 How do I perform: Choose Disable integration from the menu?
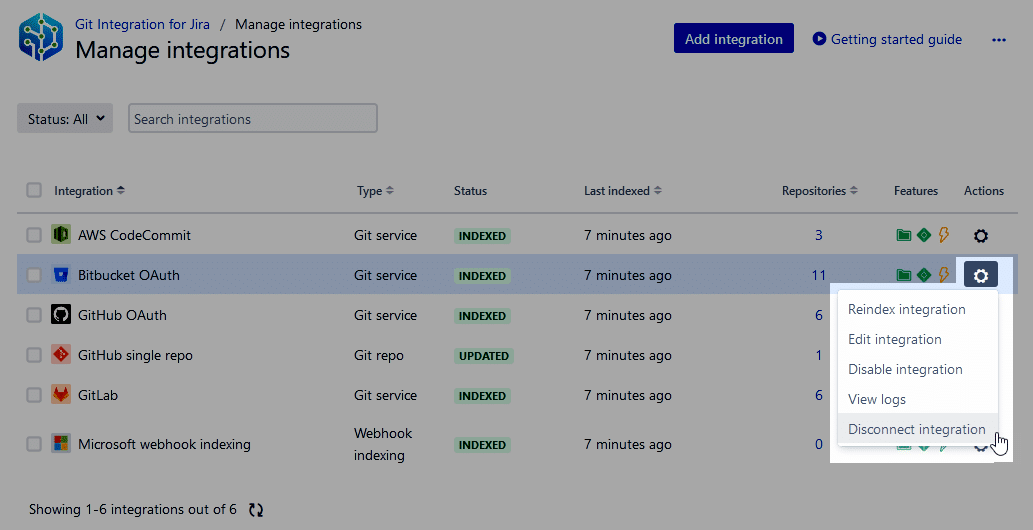click(917, 369)
